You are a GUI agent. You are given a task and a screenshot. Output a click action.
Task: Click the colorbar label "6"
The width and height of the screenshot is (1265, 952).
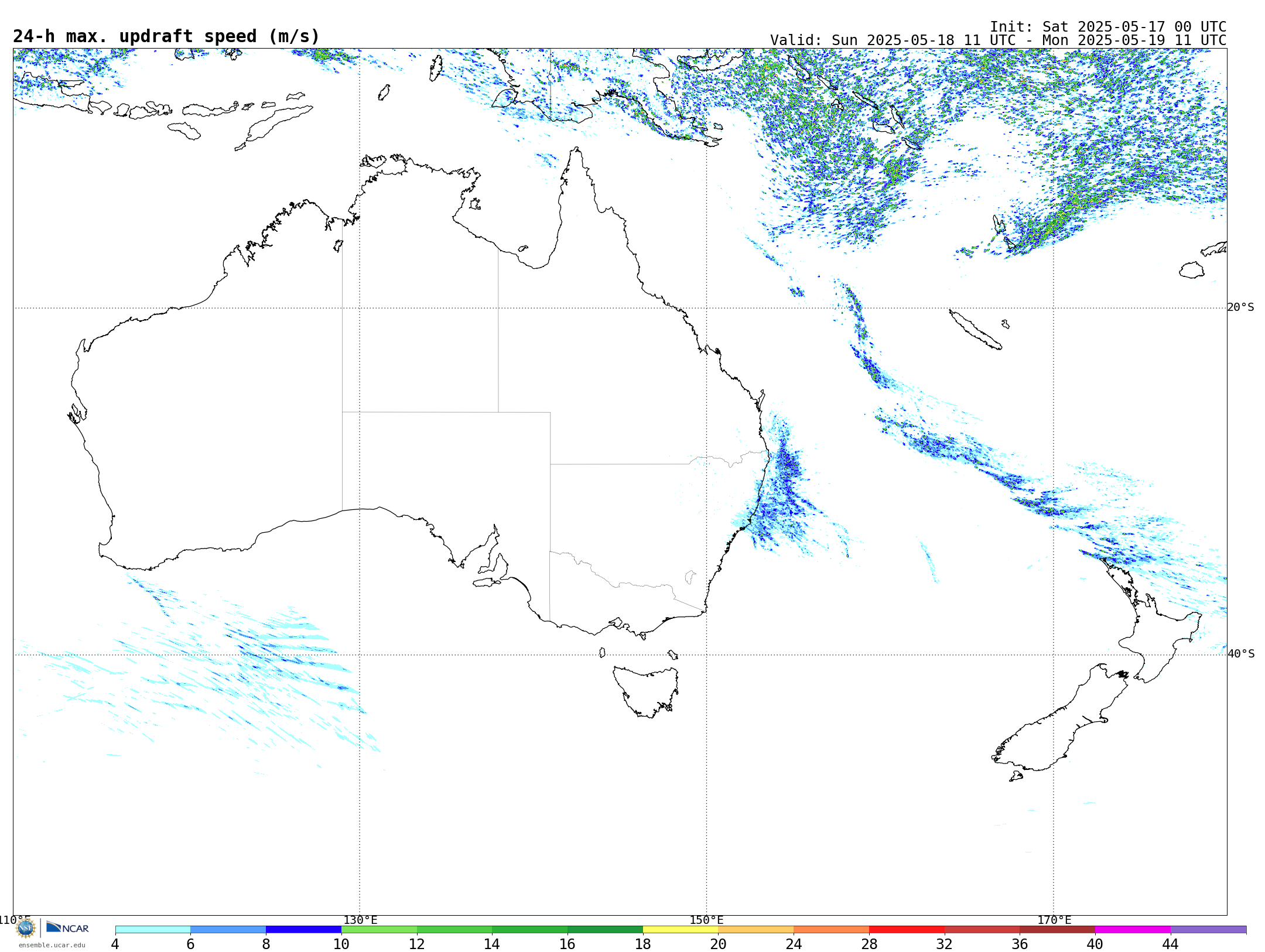[x=190, y=944]
